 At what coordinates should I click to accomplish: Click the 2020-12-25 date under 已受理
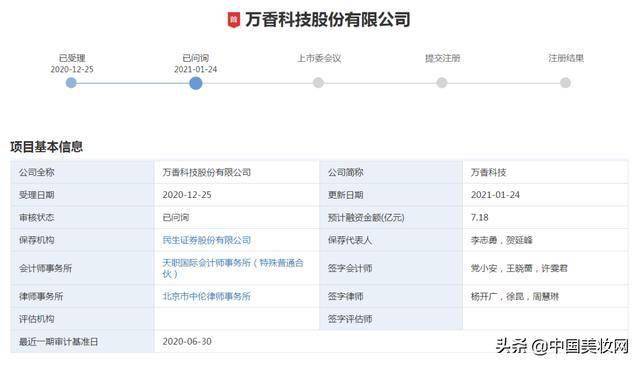coord(72,69)
